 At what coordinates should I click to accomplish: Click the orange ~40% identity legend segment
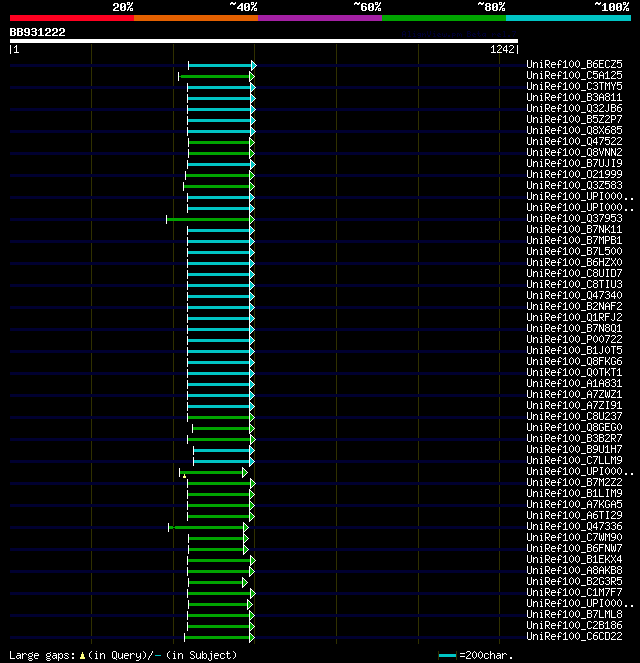196,18
